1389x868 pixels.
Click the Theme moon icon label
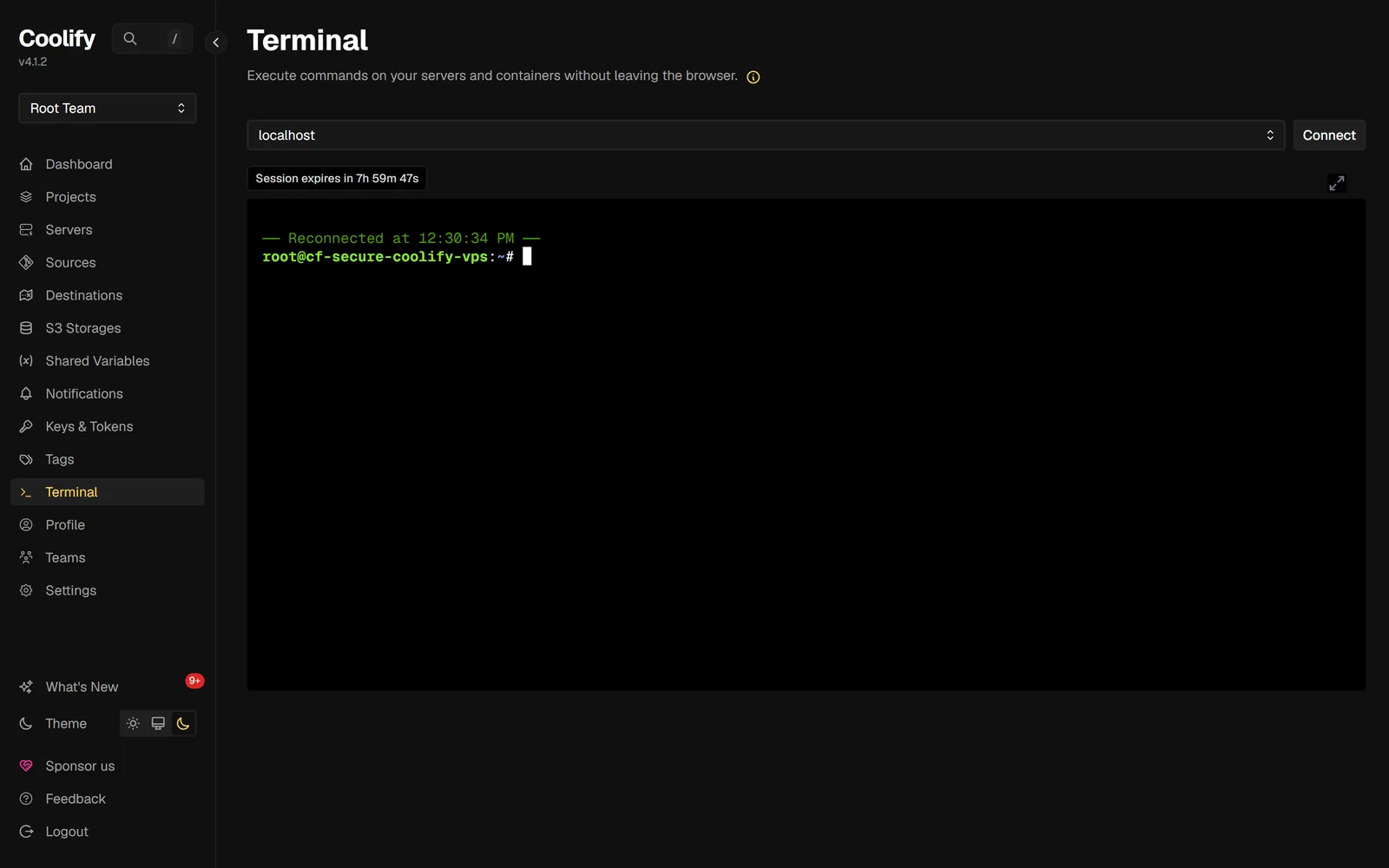click(26, 723)
